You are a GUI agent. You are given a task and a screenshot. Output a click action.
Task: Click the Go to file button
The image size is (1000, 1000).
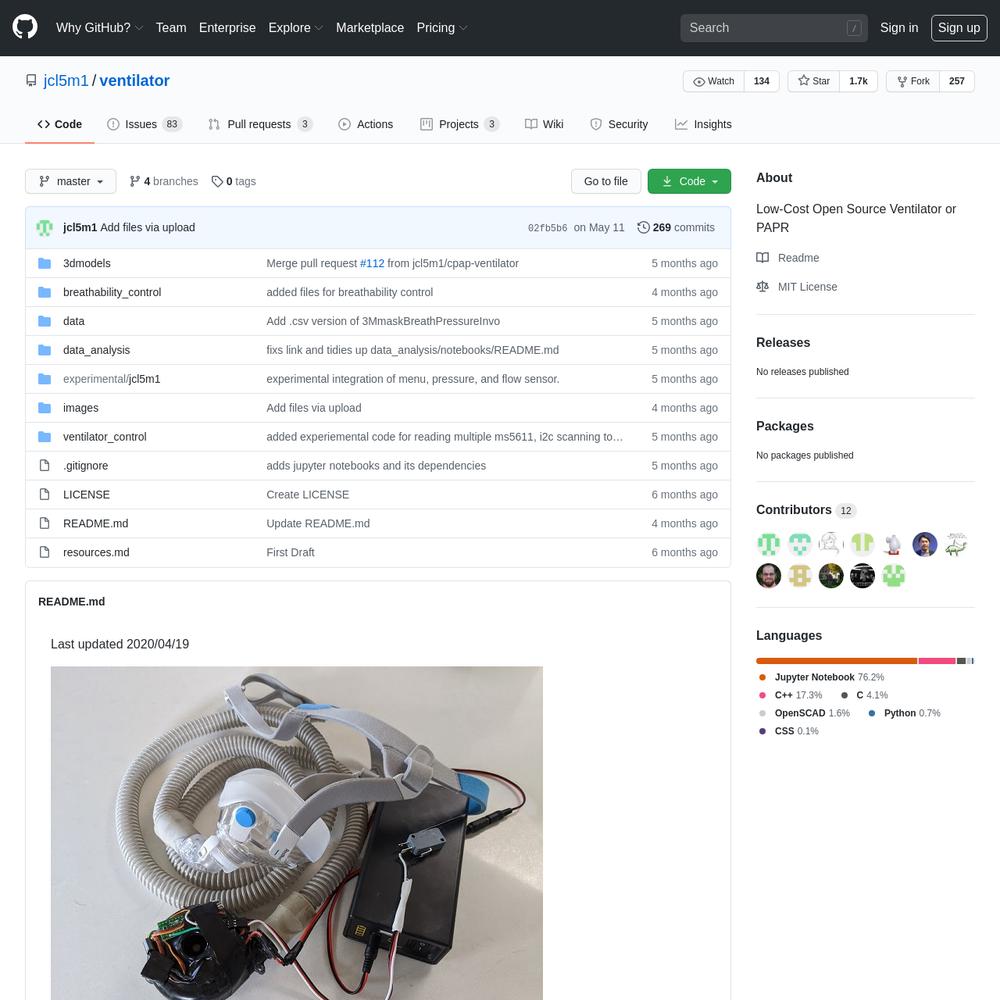point(605,181)
